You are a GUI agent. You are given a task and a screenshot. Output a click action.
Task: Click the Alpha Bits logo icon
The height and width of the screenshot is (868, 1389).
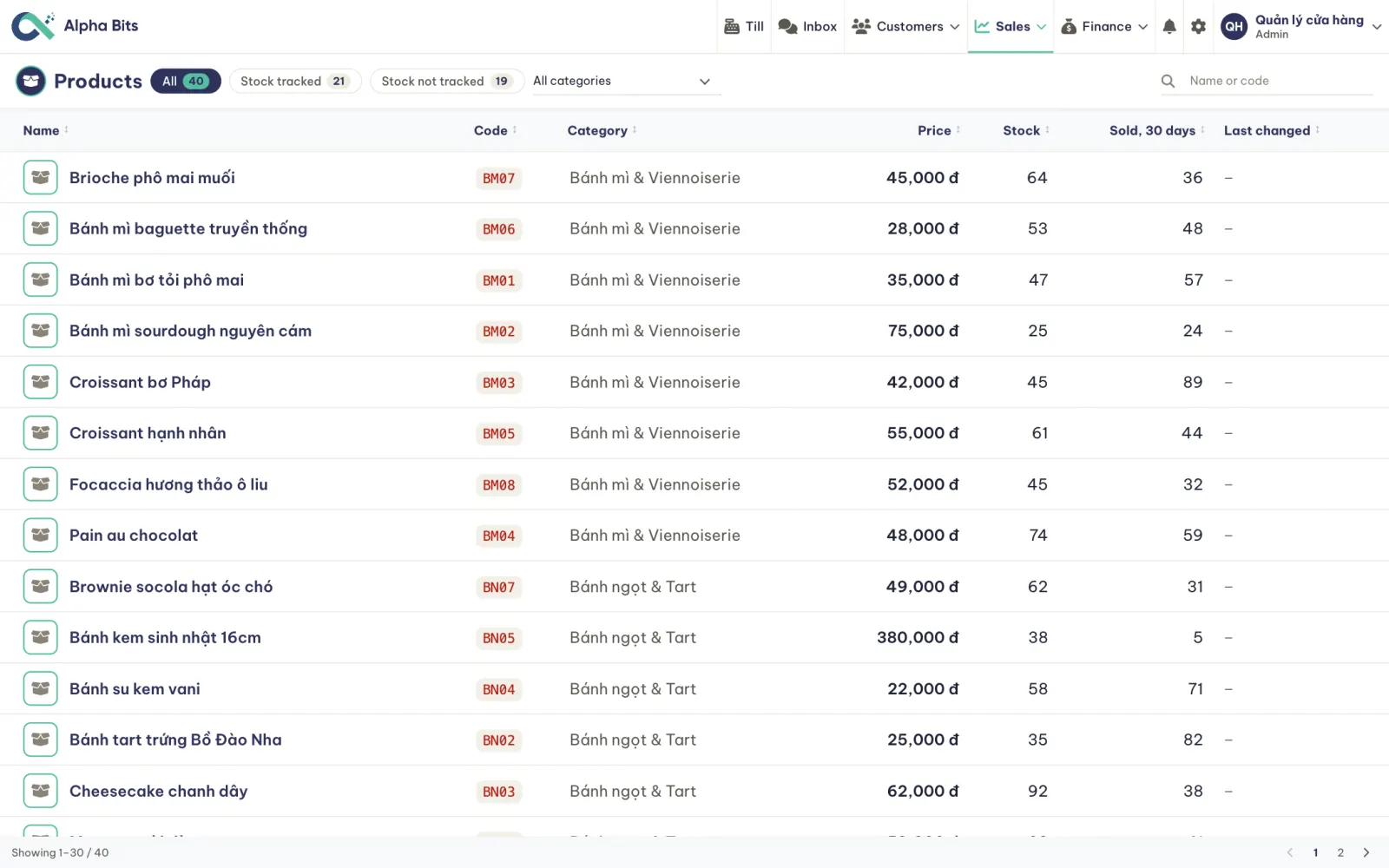(32, 26)
